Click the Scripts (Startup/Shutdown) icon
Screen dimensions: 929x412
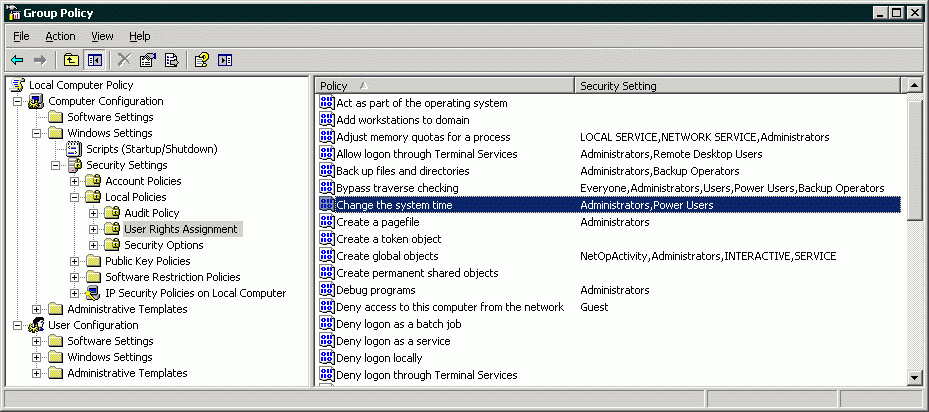[74, 149]
